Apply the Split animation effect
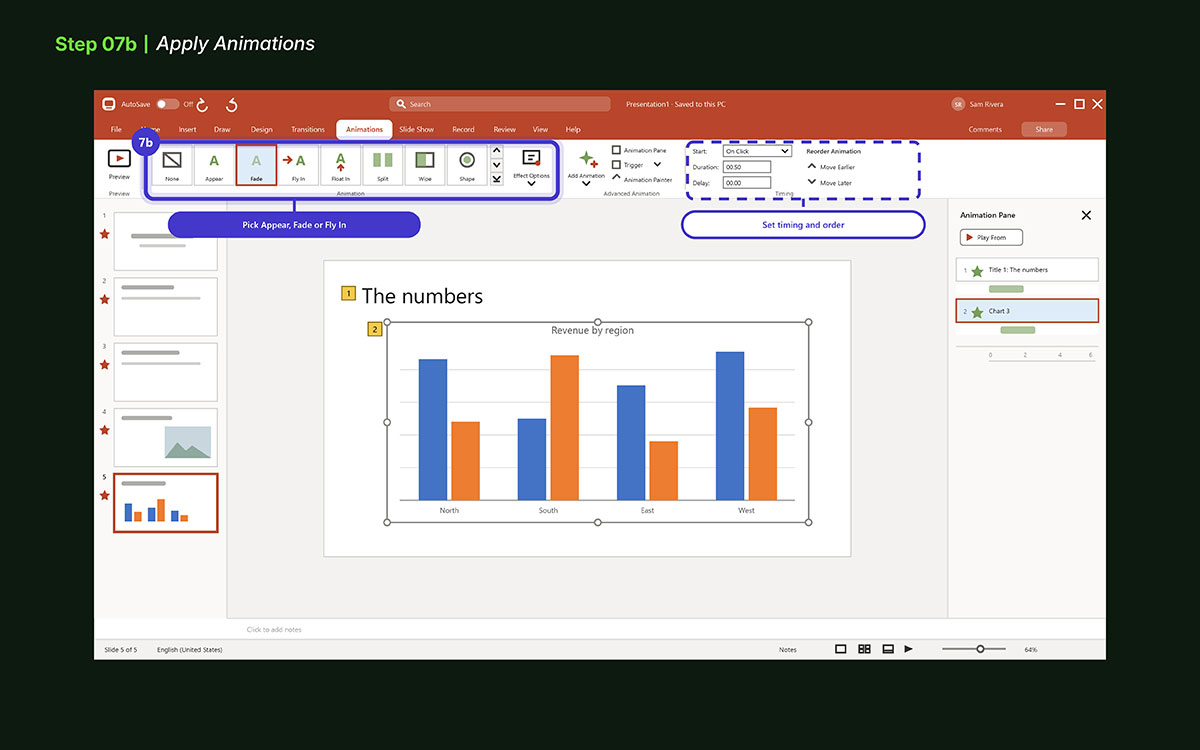 [383, 165]
